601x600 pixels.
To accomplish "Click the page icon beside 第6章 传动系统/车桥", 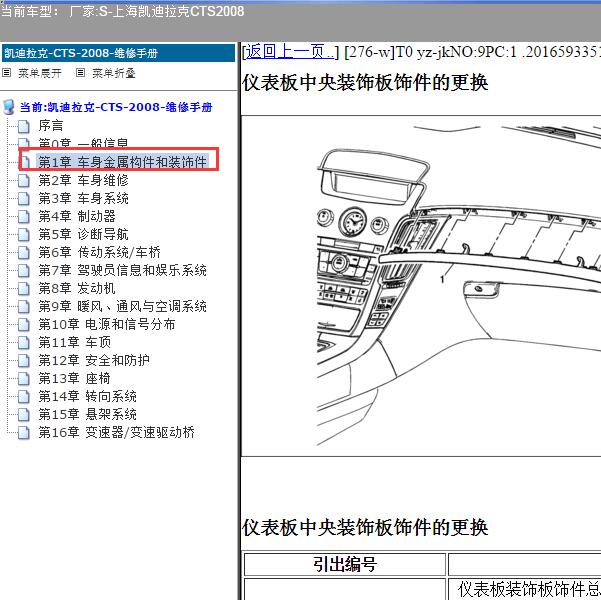I will pyautogui.click(x=24, y=253).
